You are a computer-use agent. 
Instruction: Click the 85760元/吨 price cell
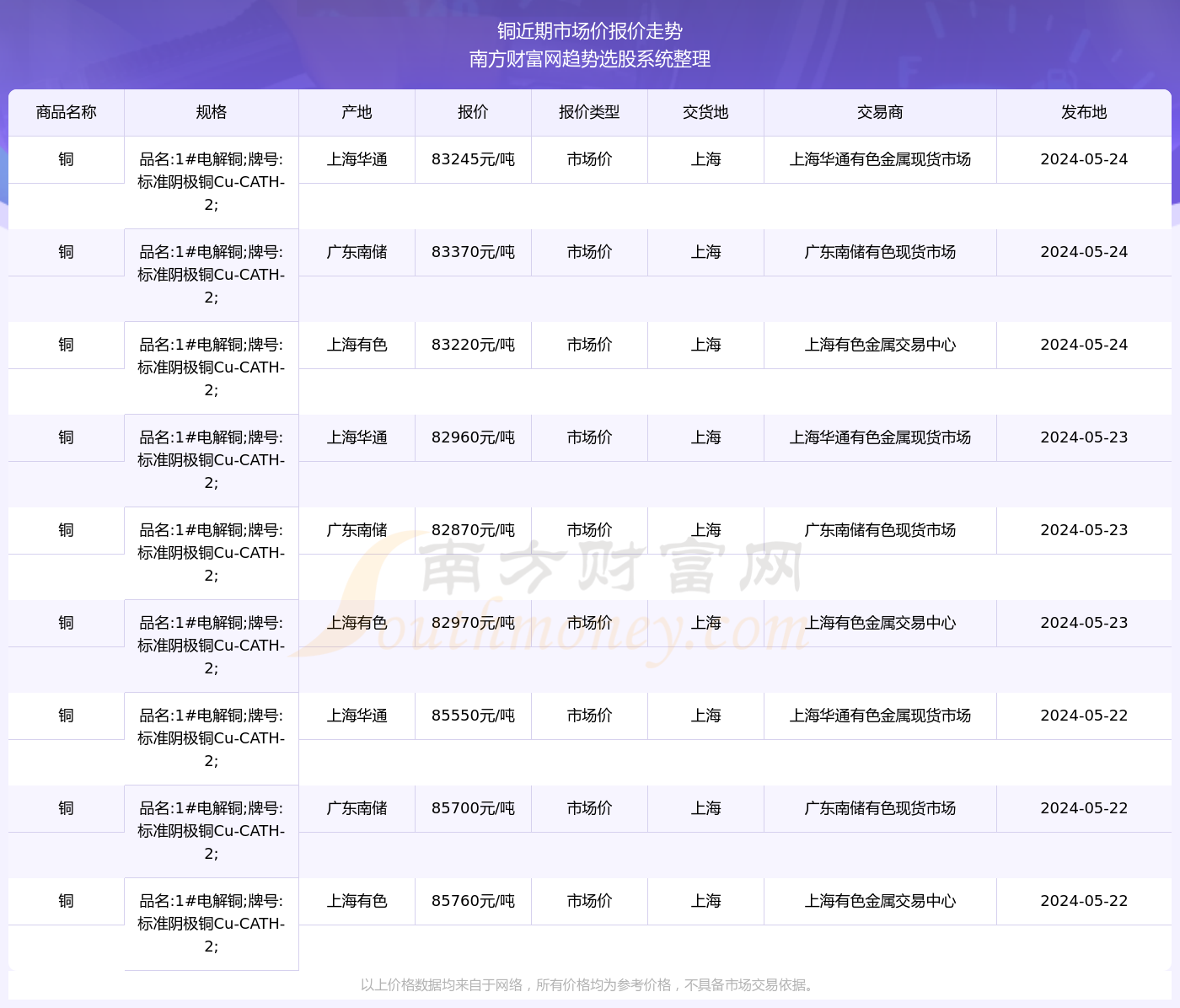coord(473,901)
